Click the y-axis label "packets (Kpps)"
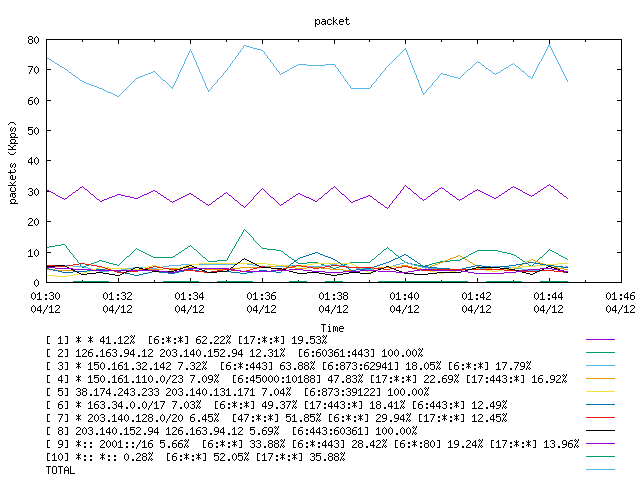This screenshot has width=640, height=480. click(13, 162)
